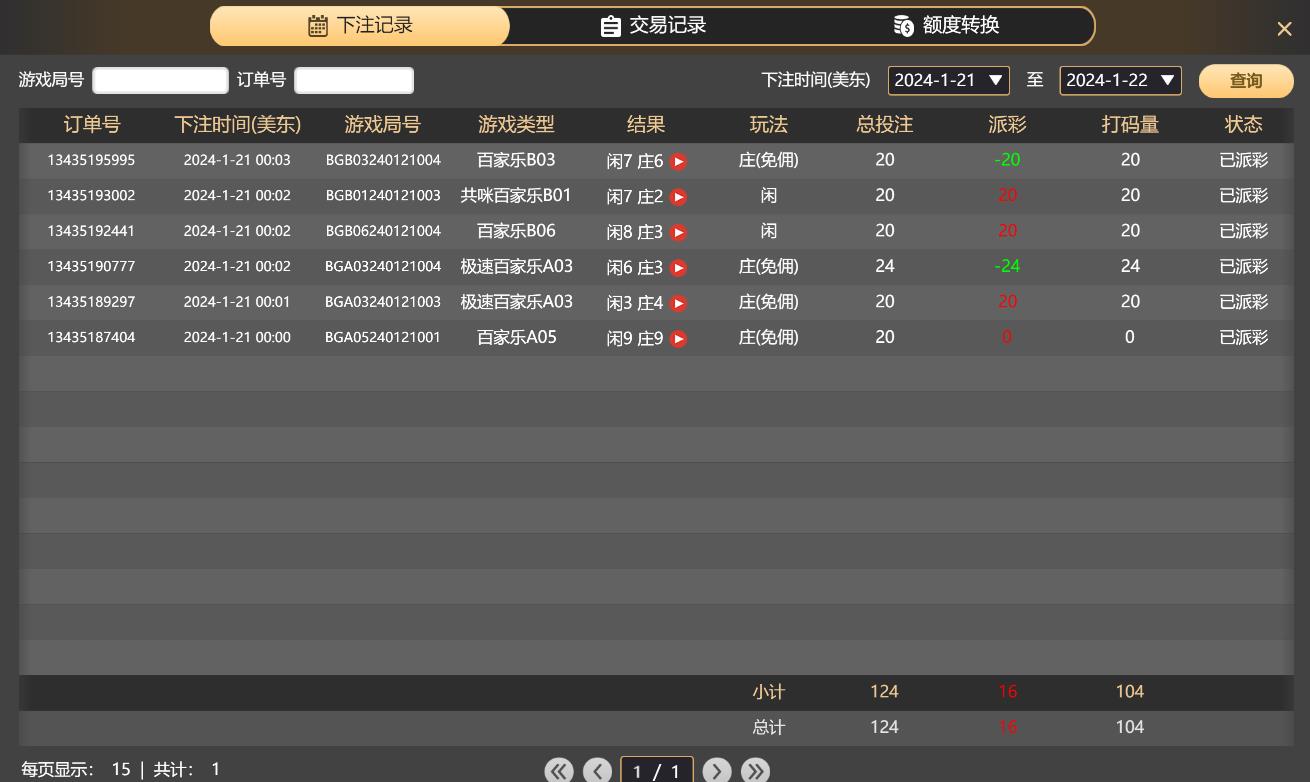This screenshot has height=782, width=1310.
Task: Play replay for order 13435193002 result
Action: coord(678,197)
